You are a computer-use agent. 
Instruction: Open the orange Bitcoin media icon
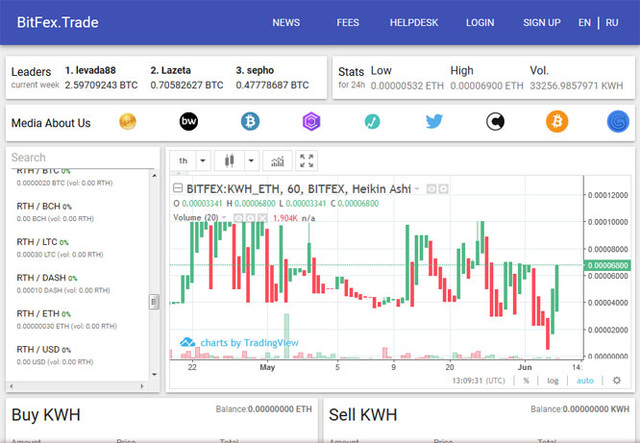(x=557, y=121)
